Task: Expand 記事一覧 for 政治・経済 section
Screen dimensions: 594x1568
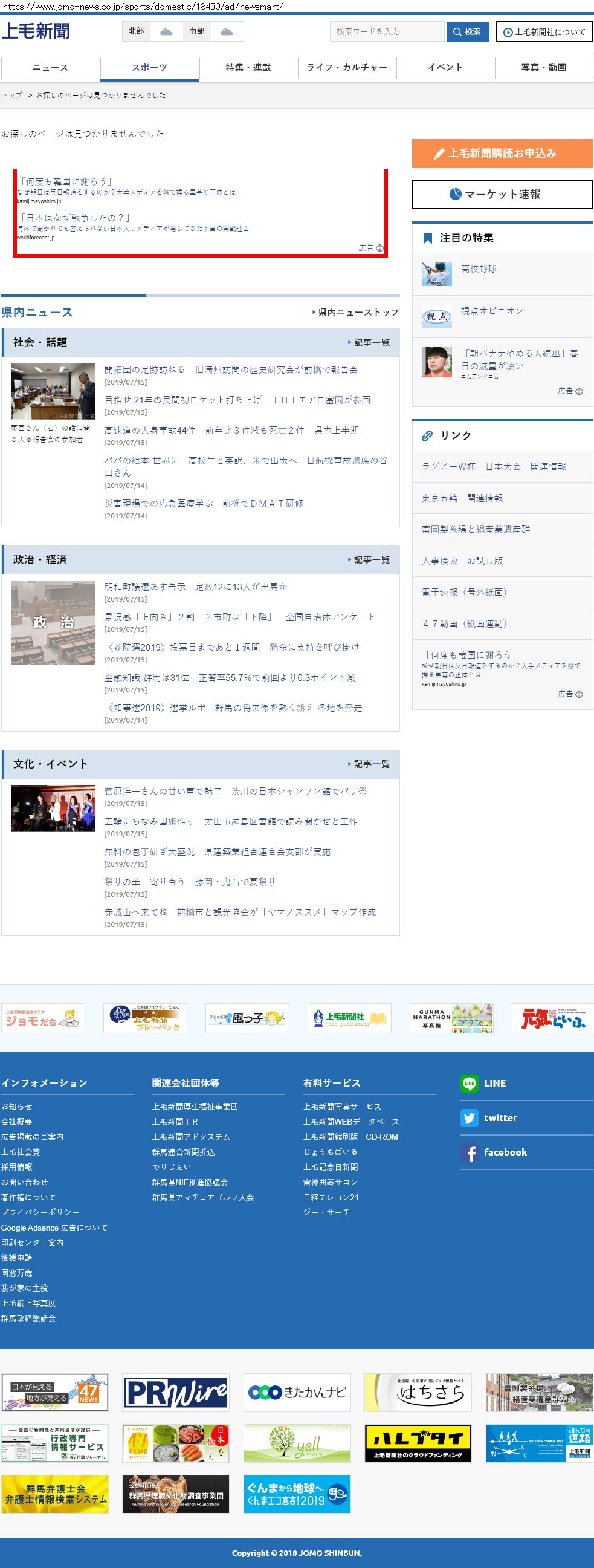Action: 369,559
